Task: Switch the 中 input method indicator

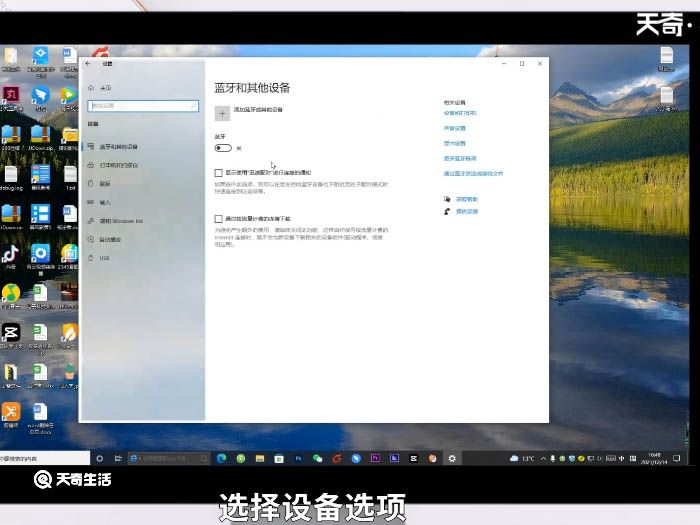Action: (x=621, y=458)
